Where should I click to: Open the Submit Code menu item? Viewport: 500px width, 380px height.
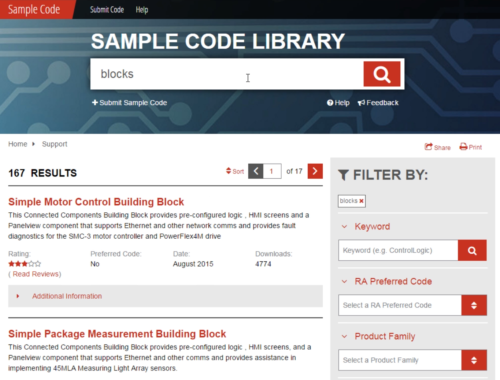(x=107, y=10)
